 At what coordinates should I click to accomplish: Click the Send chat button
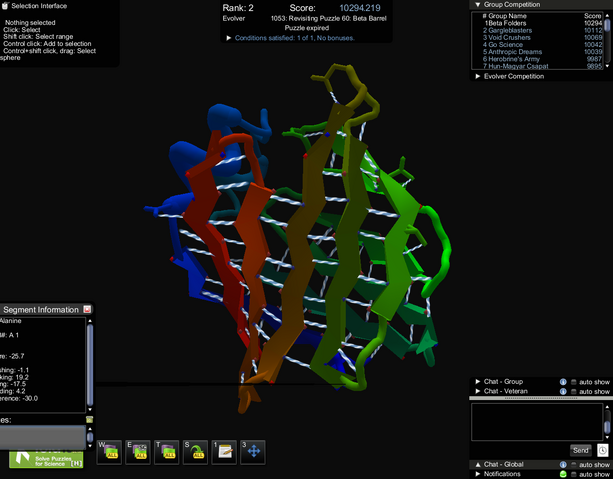click(x=581, y=450)
